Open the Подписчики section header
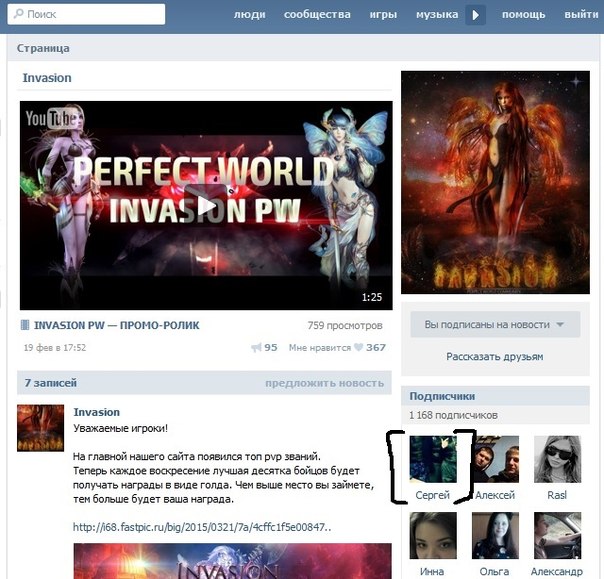The height and width of the screenshot is (579, 604). point(442,396)
